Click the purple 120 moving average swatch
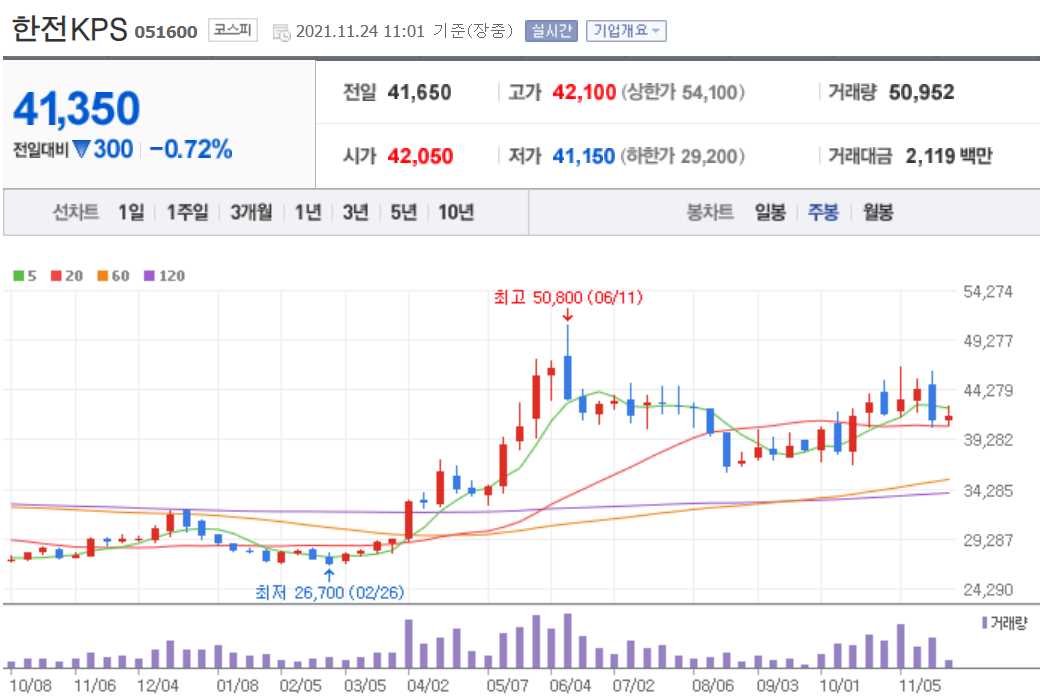The image size is (1040, 700). pos(149,275)
